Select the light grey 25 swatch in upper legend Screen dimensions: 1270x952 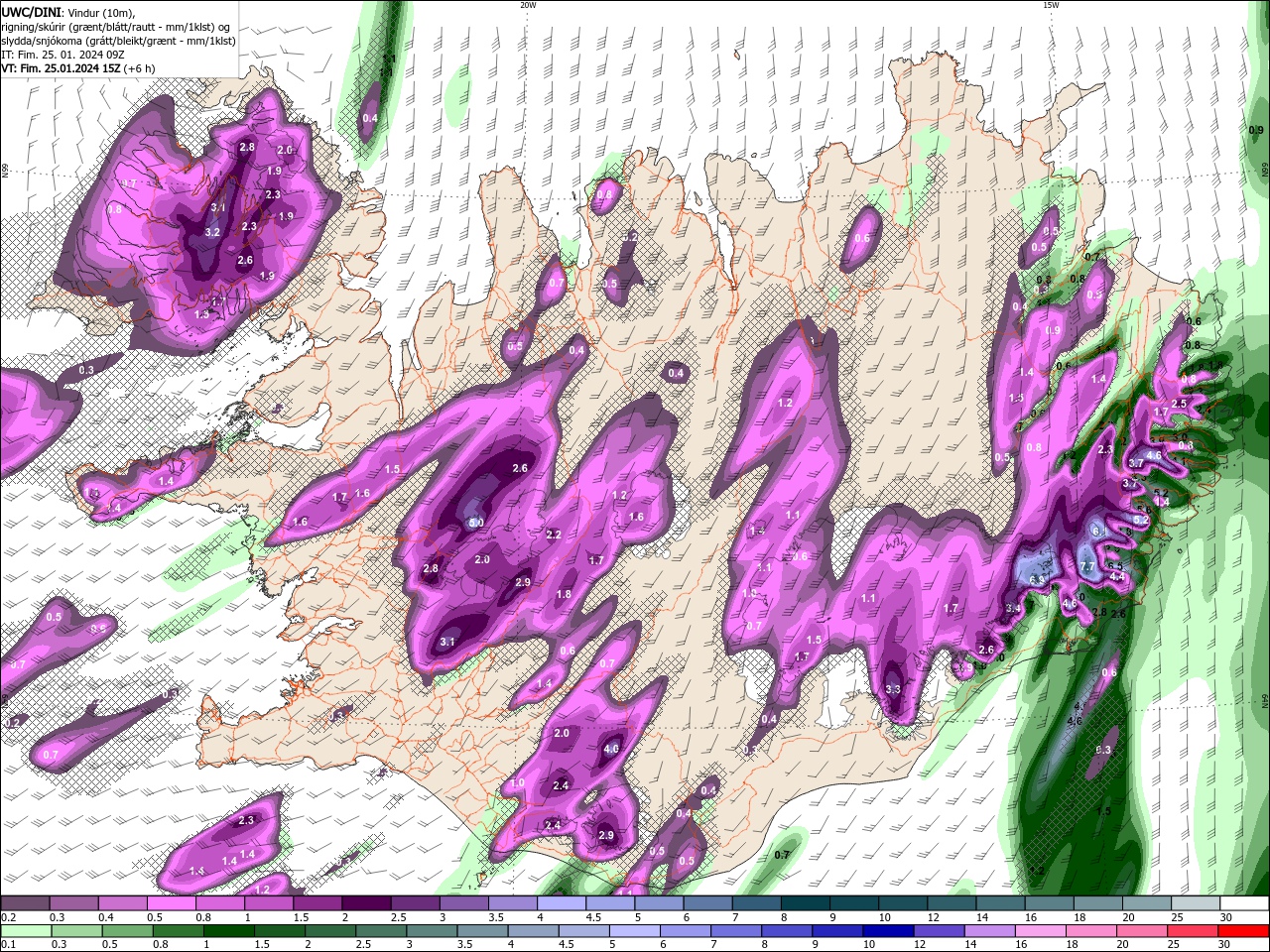pyautogui.click(x=1195, y=903)
